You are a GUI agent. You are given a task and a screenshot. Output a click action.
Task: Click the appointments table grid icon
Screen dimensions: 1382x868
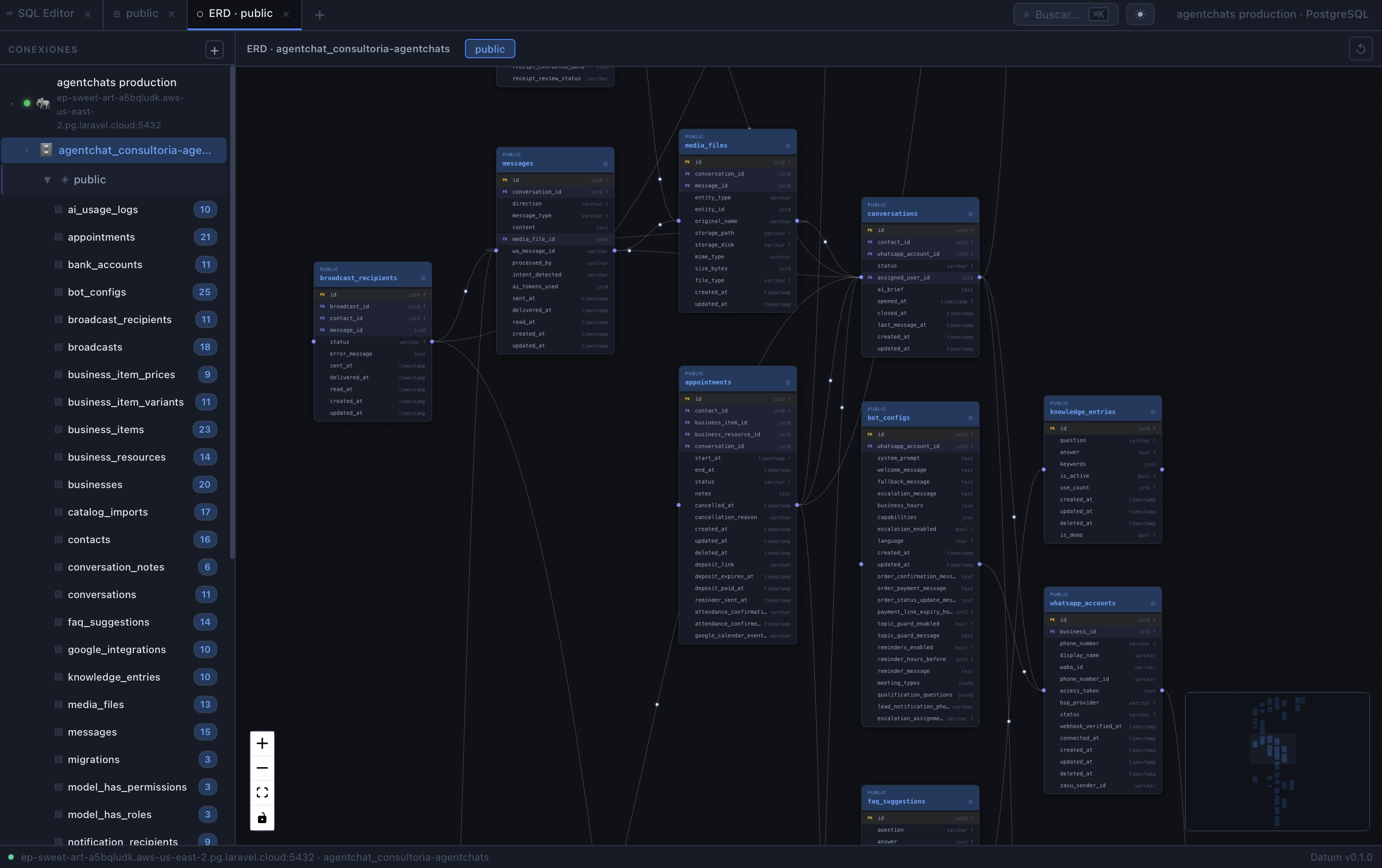(x=787, y=383)
